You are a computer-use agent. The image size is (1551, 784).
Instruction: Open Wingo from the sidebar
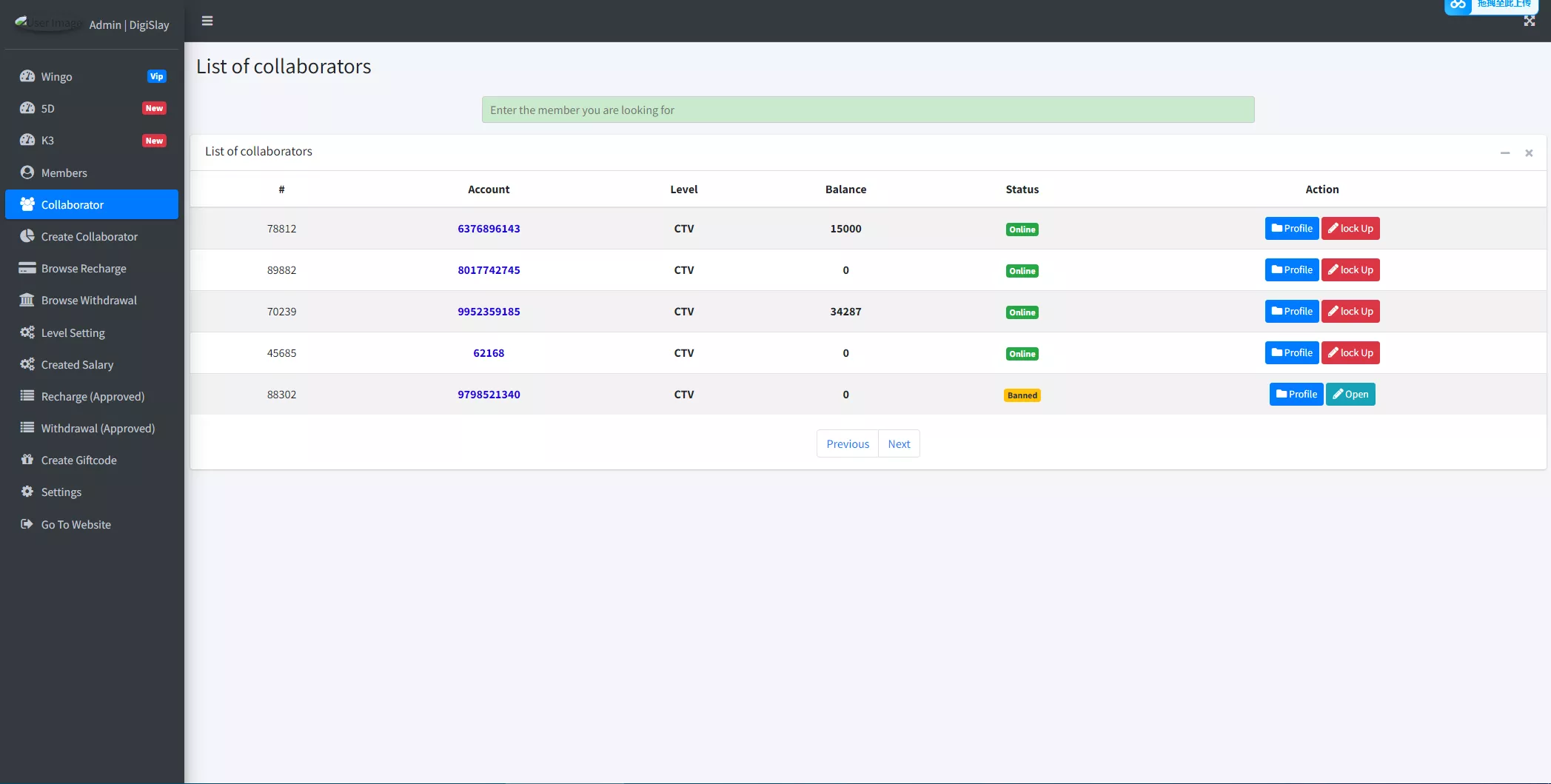click(57, 76)
